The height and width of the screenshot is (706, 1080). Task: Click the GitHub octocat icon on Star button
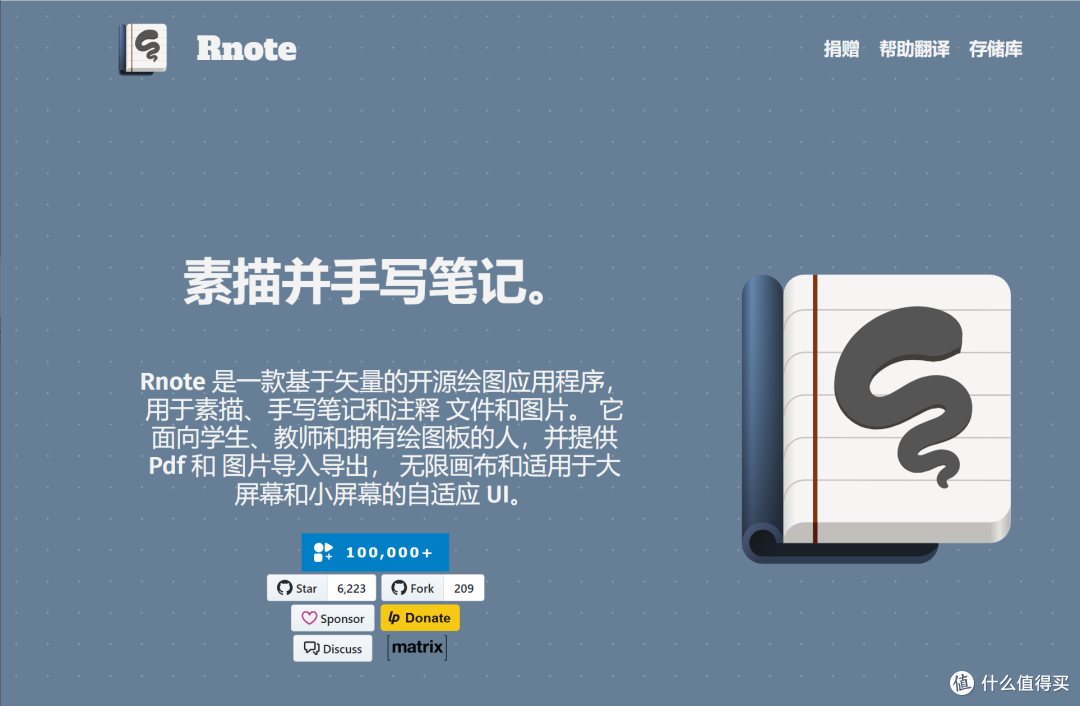pyautogui.click(x=284, y=588)
